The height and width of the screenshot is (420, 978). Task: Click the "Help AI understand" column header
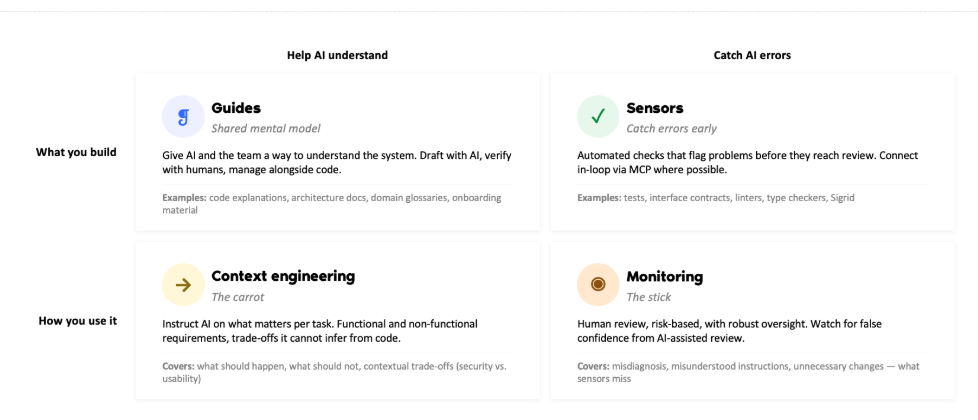[x=337, y=55]
